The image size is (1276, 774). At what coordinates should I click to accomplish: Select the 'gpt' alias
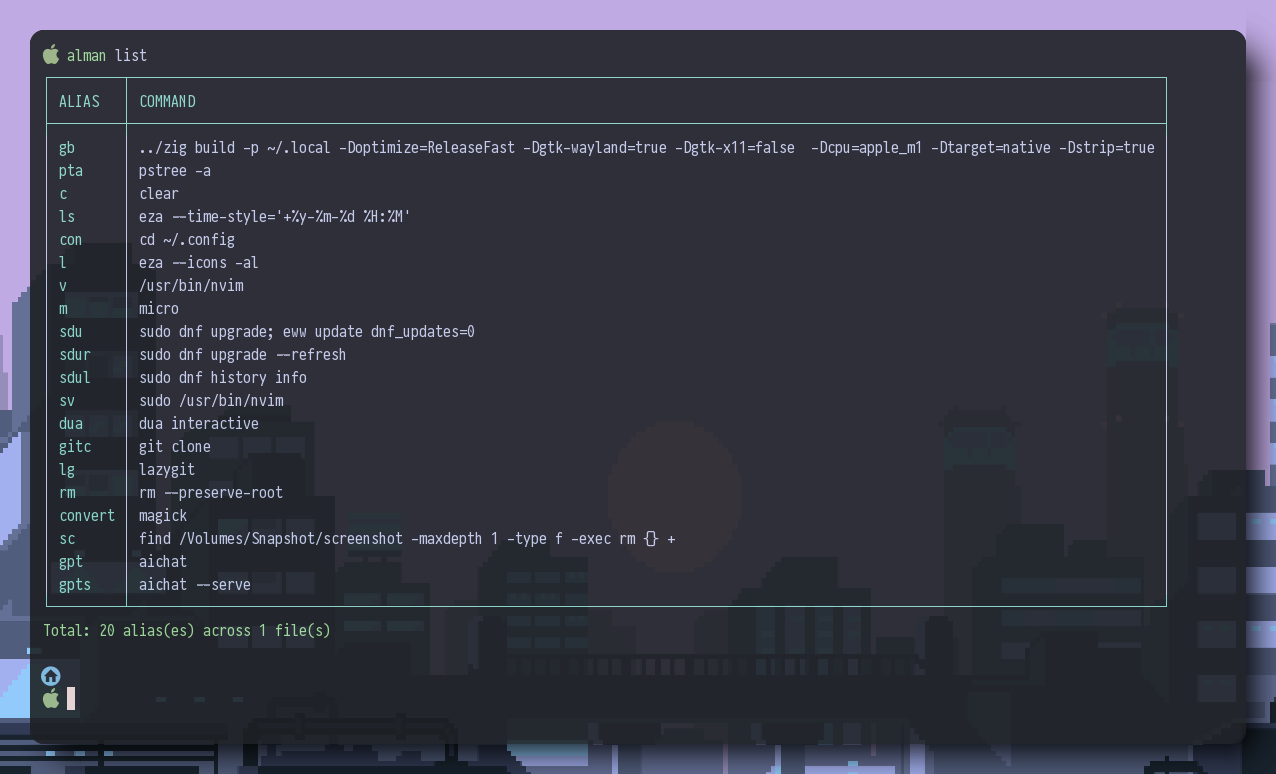(x=71, y=562)
